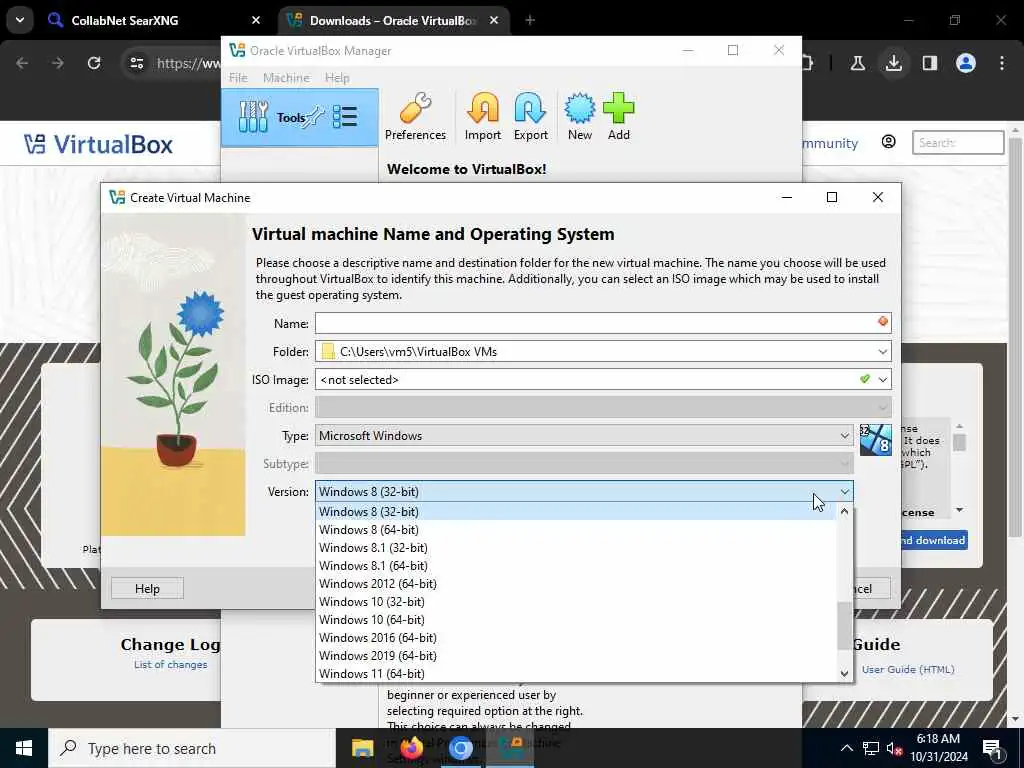
Task: Select Windows 2016 (64-bit) version
Action: [576, 637]
